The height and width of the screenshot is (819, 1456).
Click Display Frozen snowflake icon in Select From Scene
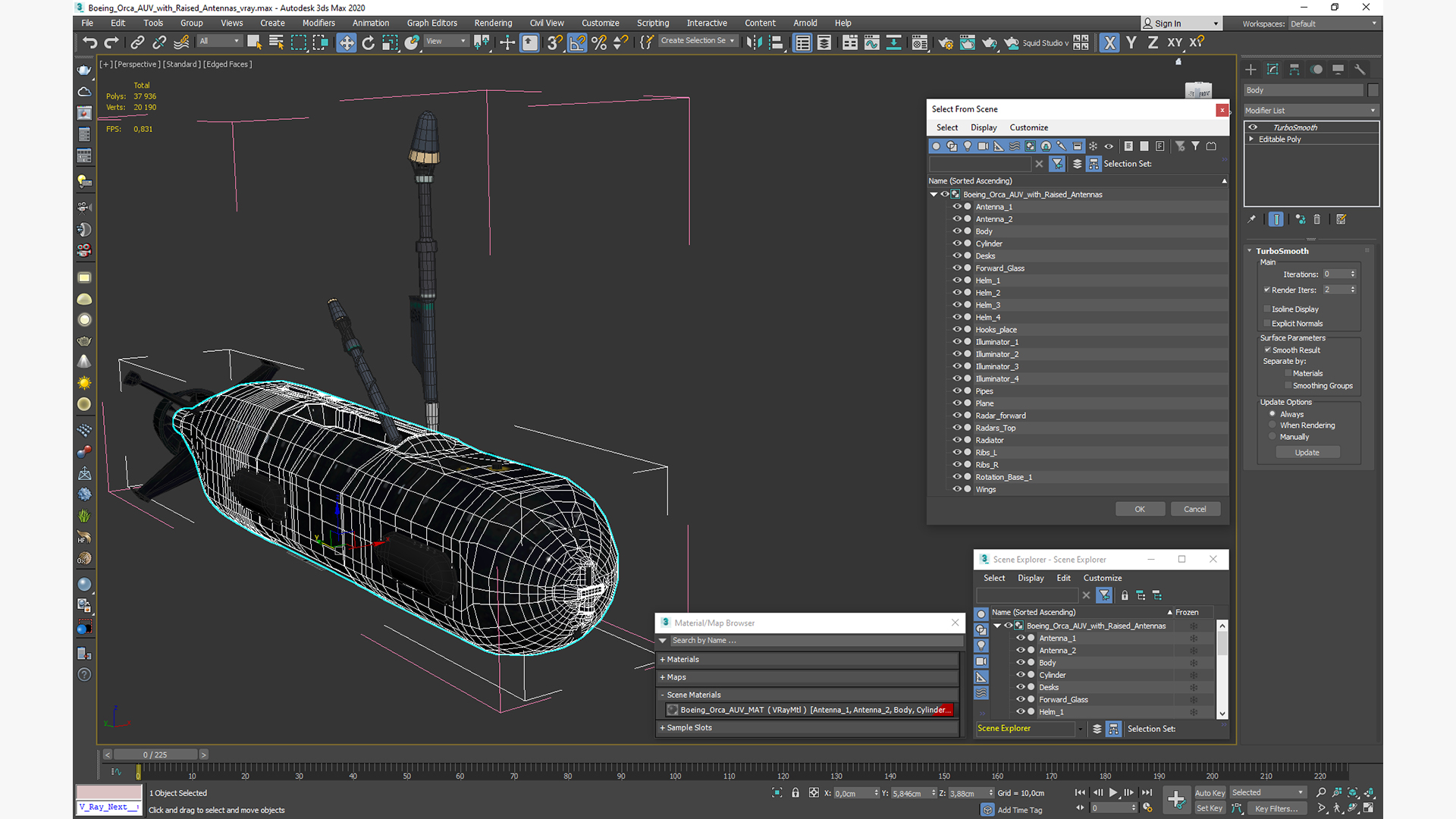[x=1093, y=146]
